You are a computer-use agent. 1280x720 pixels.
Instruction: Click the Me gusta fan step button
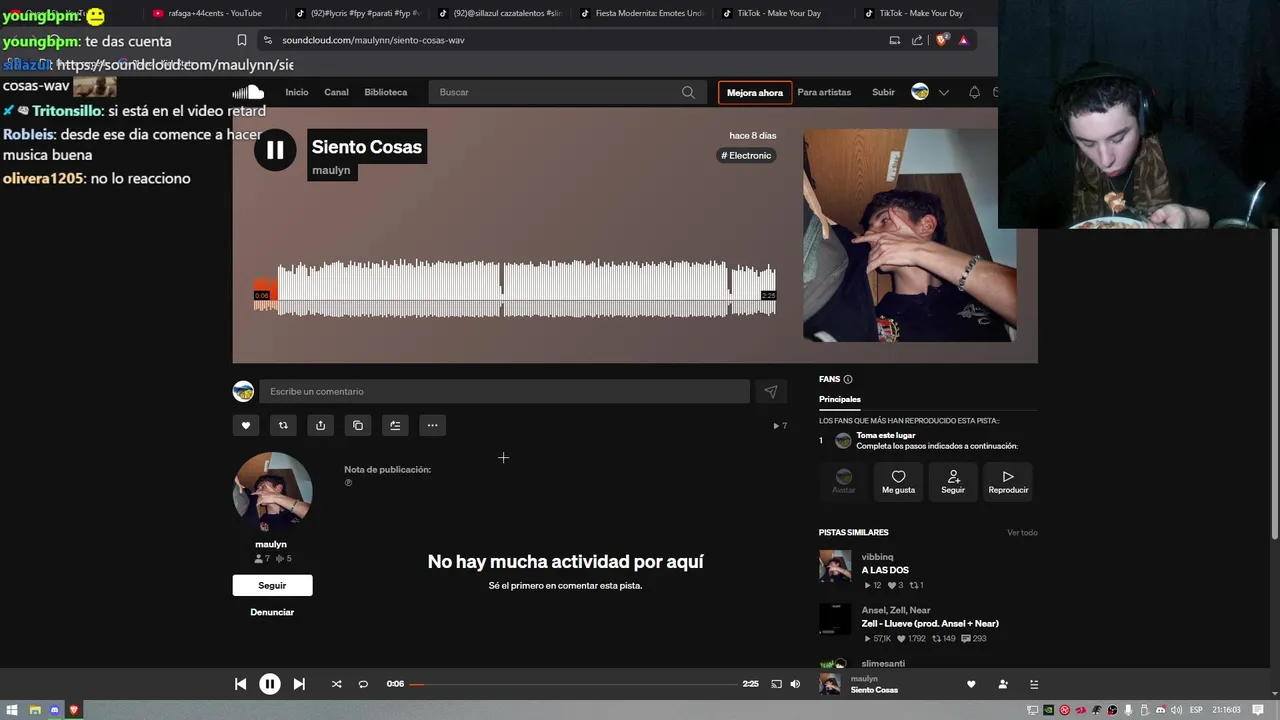[898, 482]
